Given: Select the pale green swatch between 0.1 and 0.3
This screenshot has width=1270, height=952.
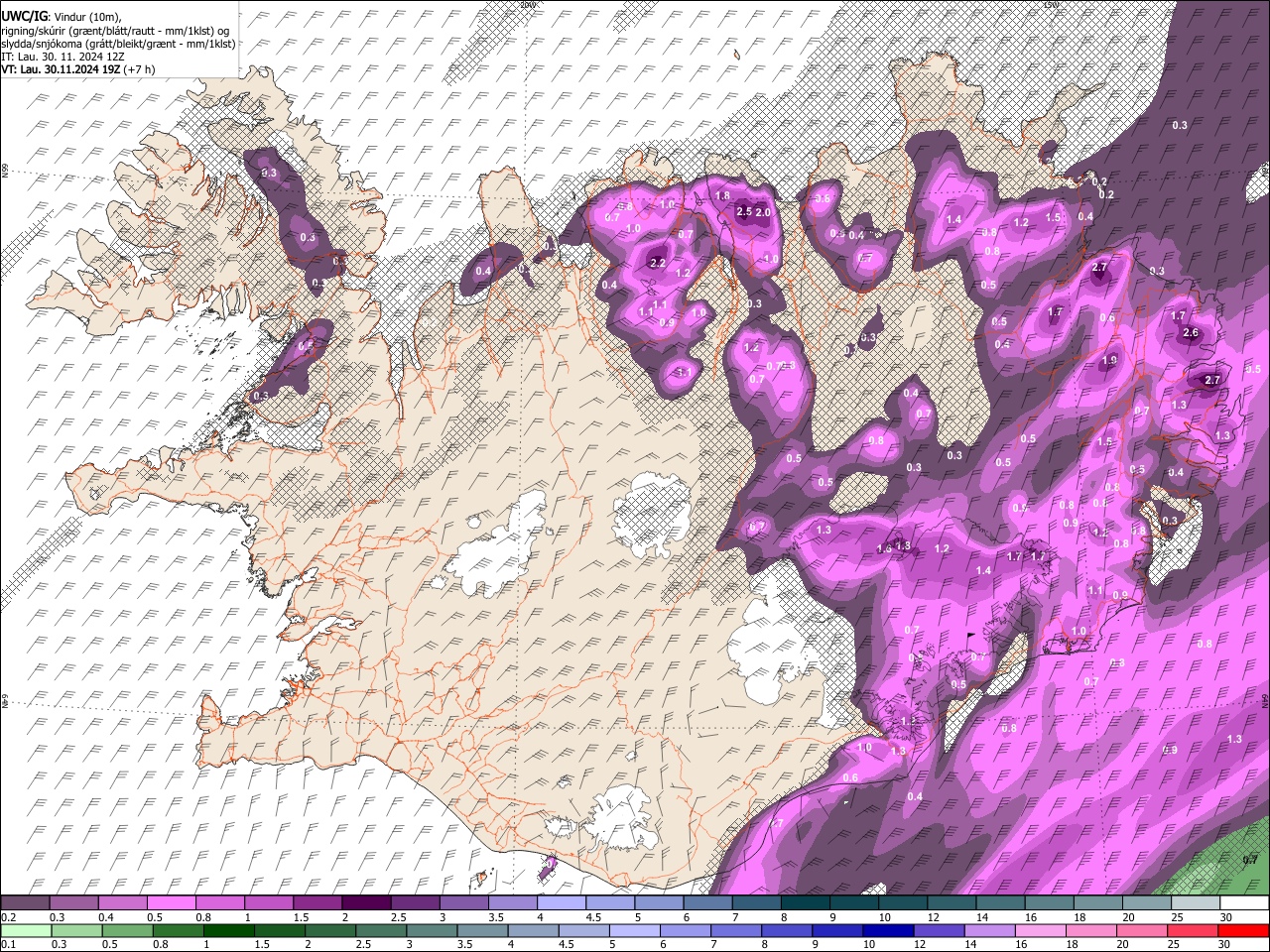Looking at the screenshot, I should (27, 930).
